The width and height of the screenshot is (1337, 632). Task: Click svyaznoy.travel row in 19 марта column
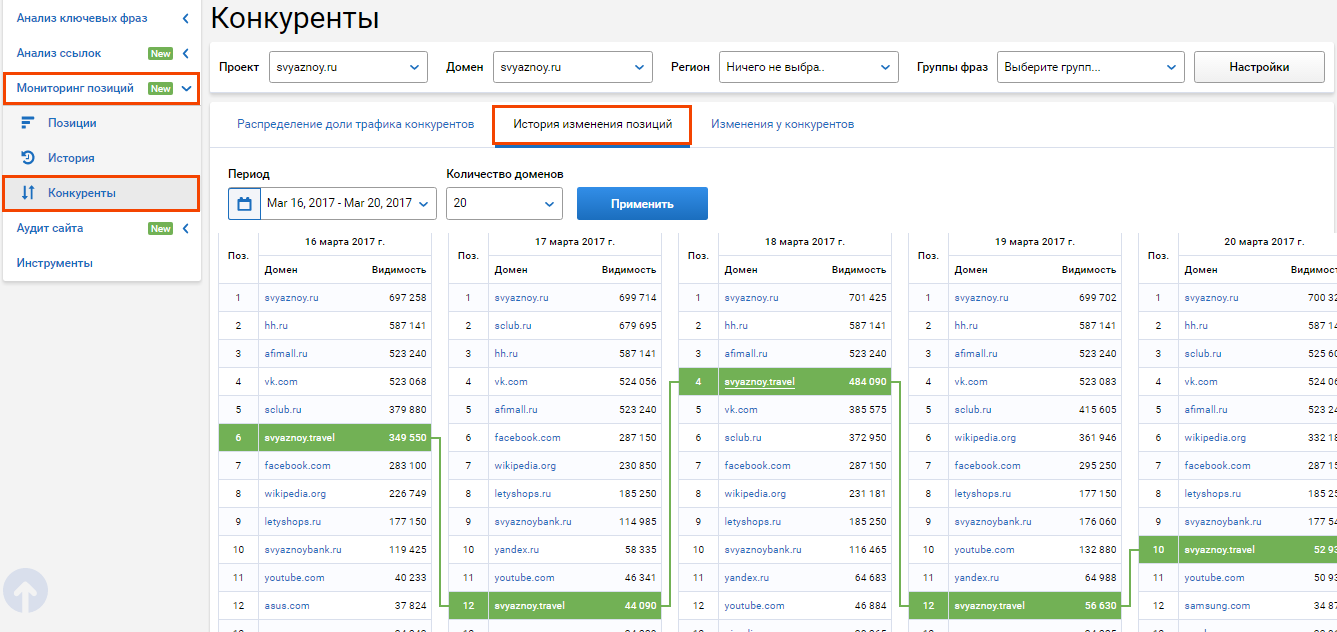[x=1015, y=606]
